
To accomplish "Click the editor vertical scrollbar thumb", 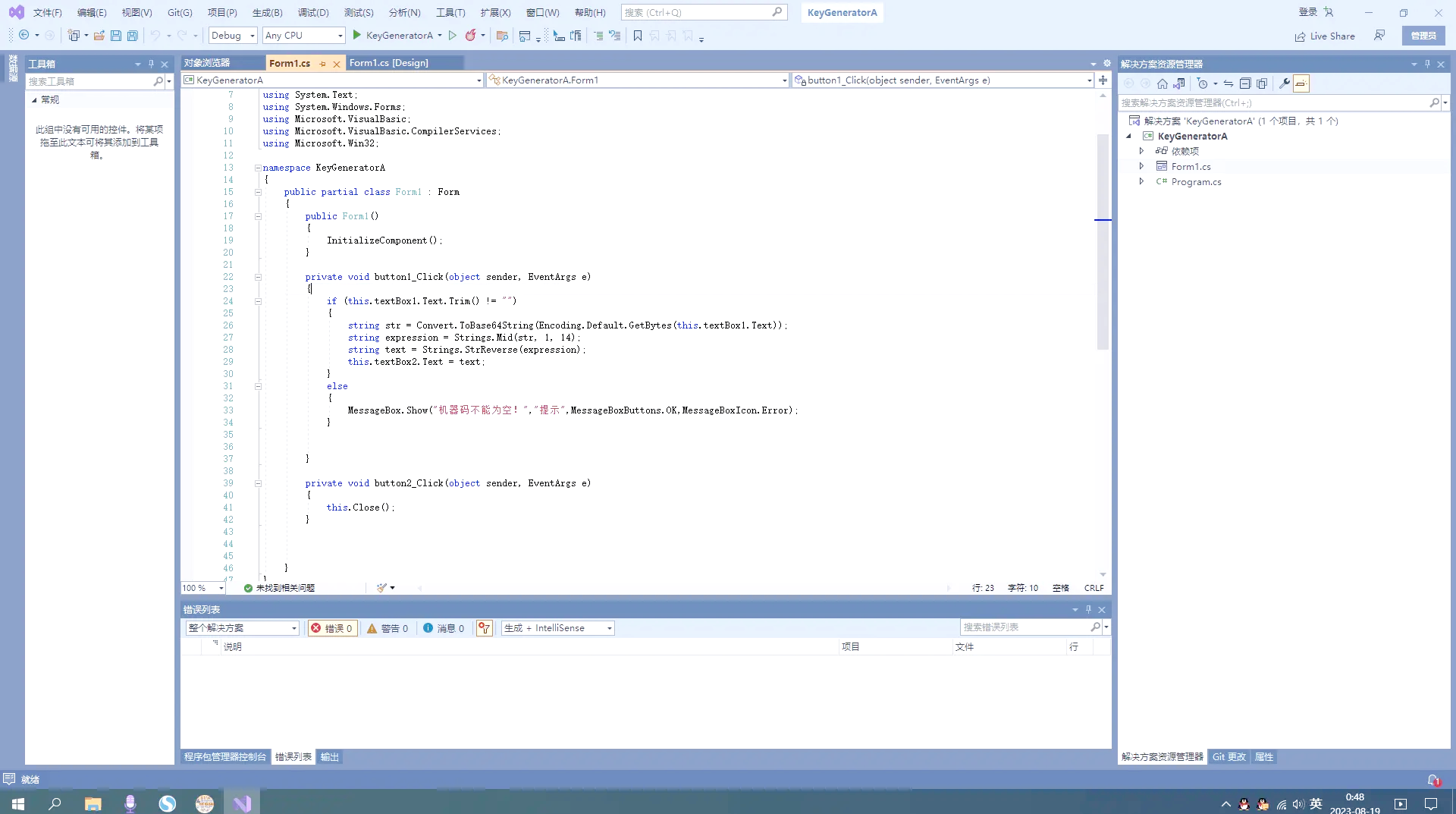I will click(1103, 241).
